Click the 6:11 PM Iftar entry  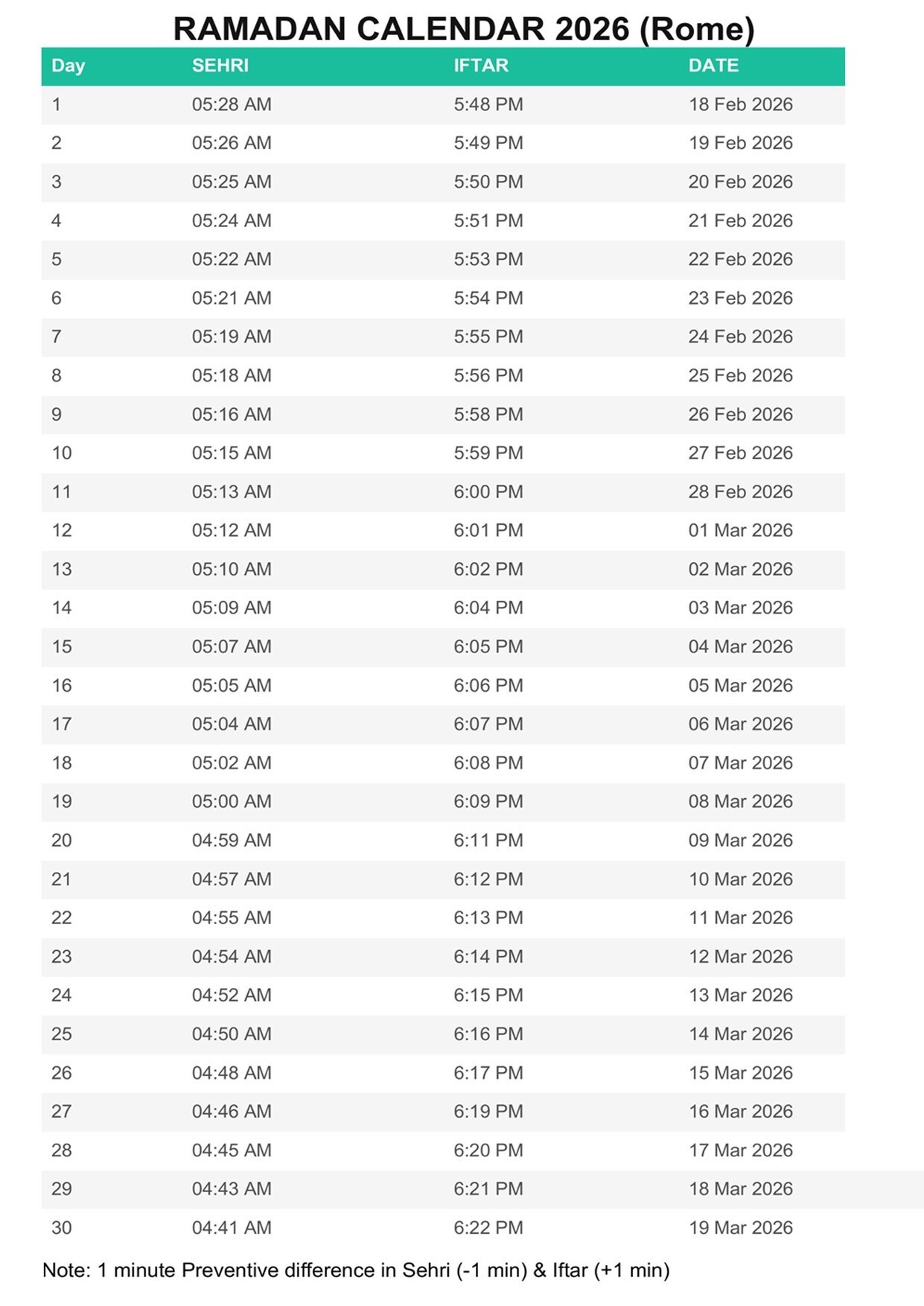[x=488, y=840]
